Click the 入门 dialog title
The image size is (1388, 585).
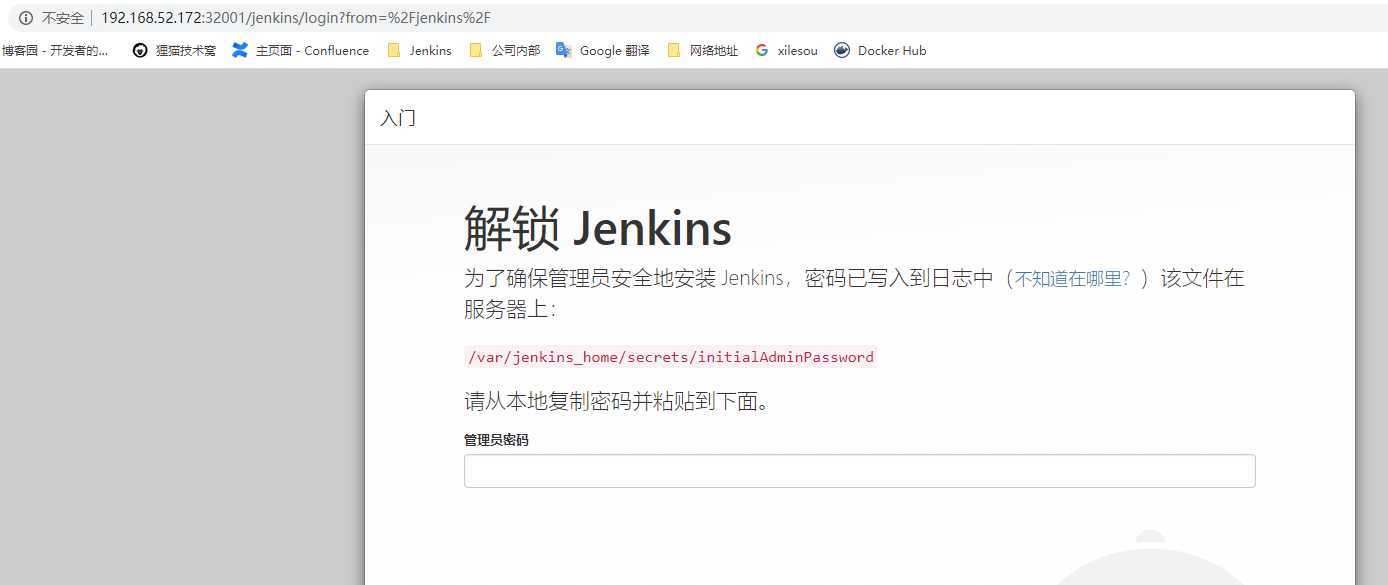398,118
